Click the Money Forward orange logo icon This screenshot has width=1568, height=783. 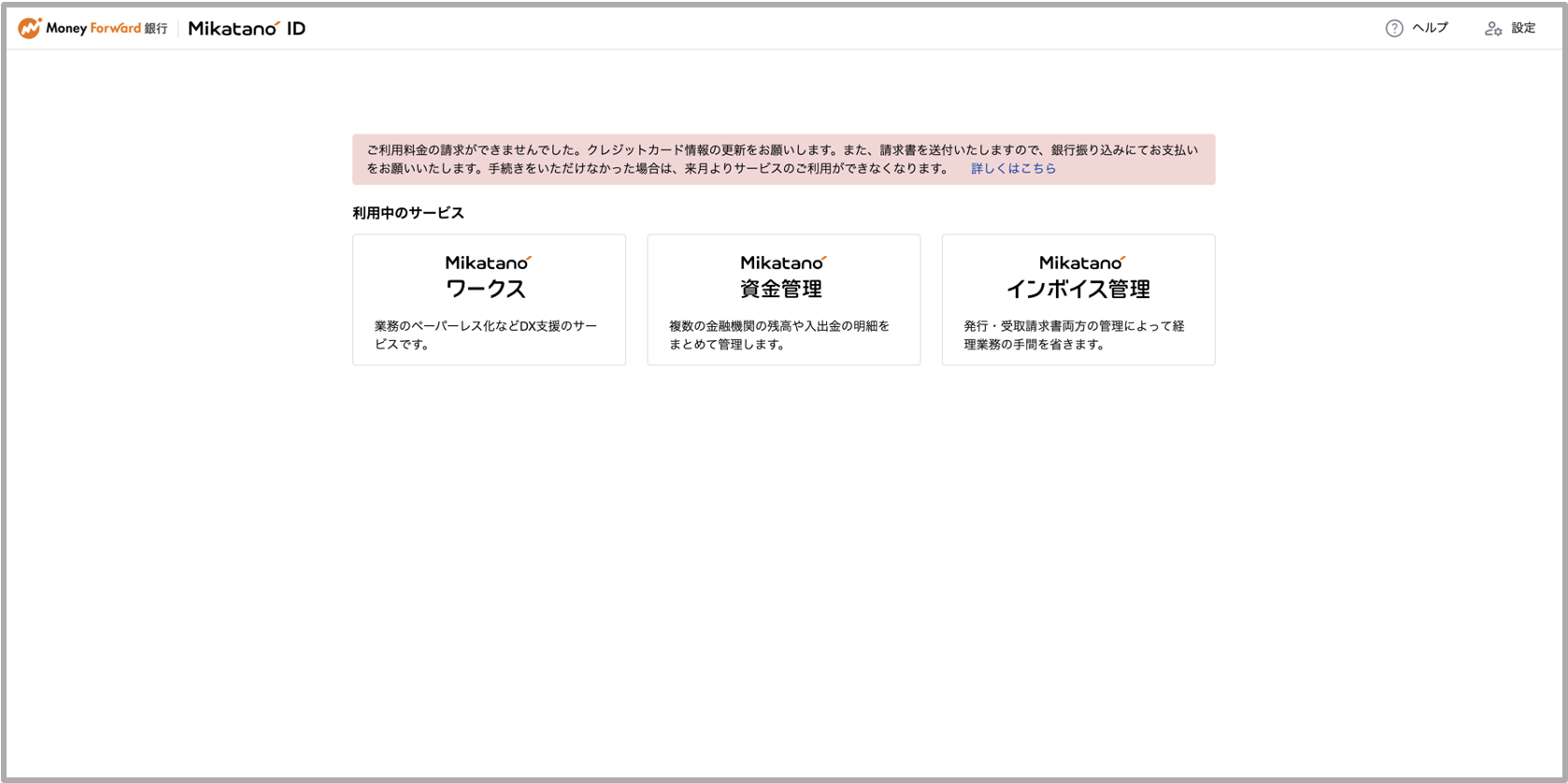pyautogui.click(x=30, y=28)
